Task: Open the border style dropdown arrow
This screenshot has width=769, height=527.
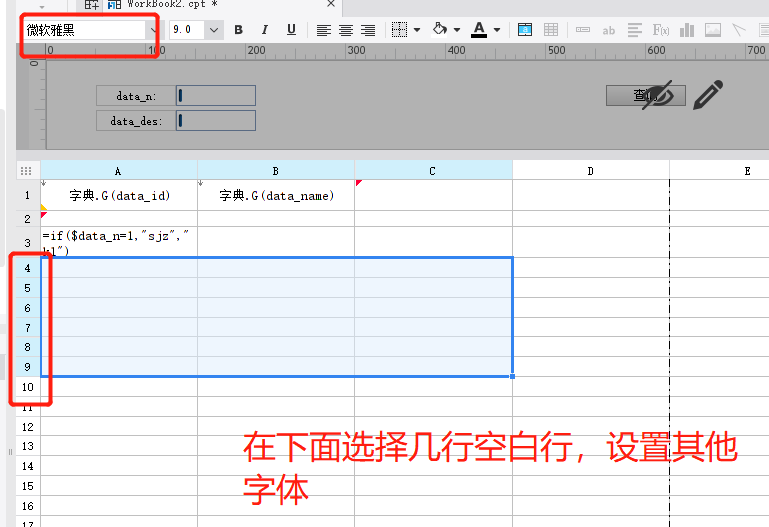Action: pyautogui.click(x=417, y=30)
